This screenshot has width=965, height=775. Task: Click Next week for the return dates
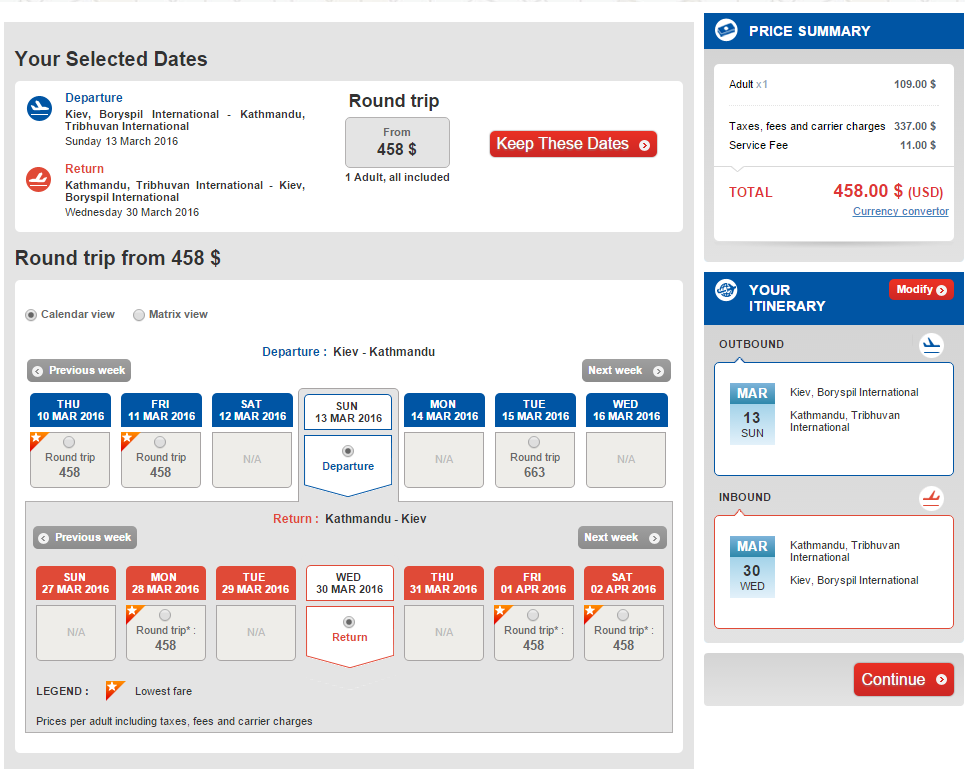(x=621, y=537)
